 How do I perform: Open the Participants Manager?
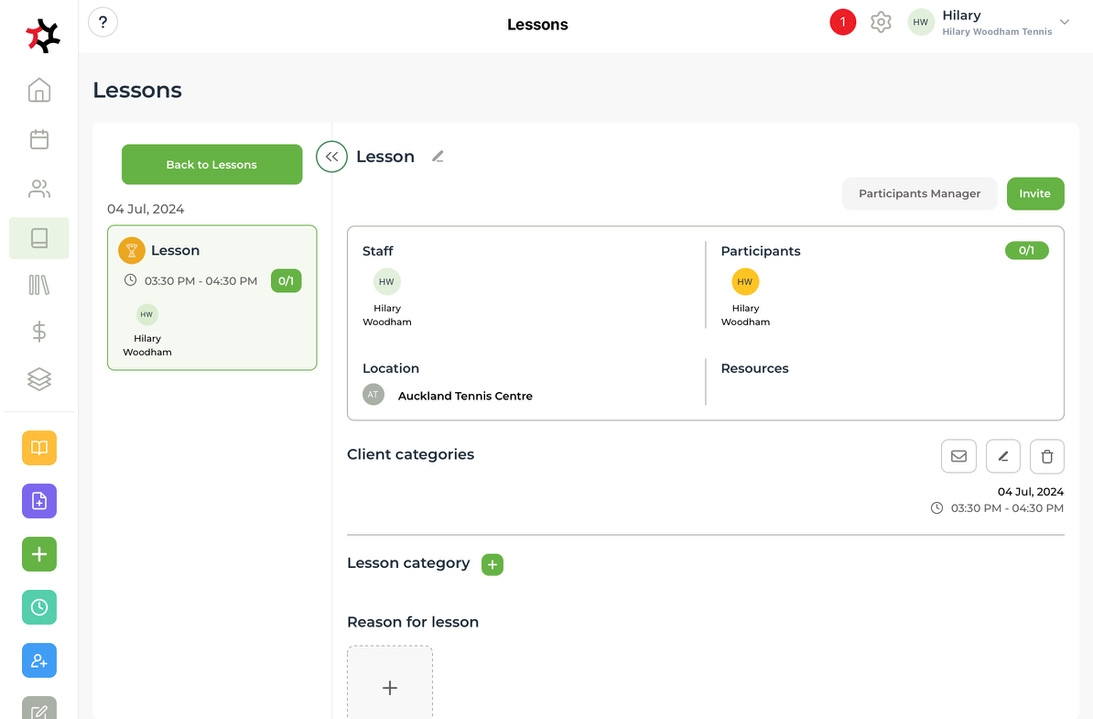click(919, 193)
